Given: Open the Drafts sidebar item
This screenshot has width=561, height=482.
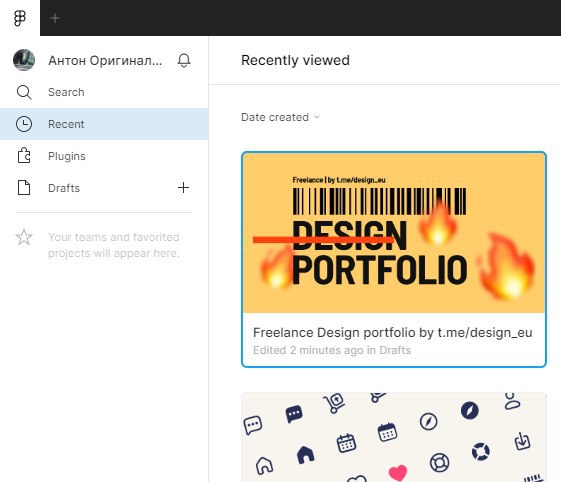Looking at the screenshot, I should 104,188.
